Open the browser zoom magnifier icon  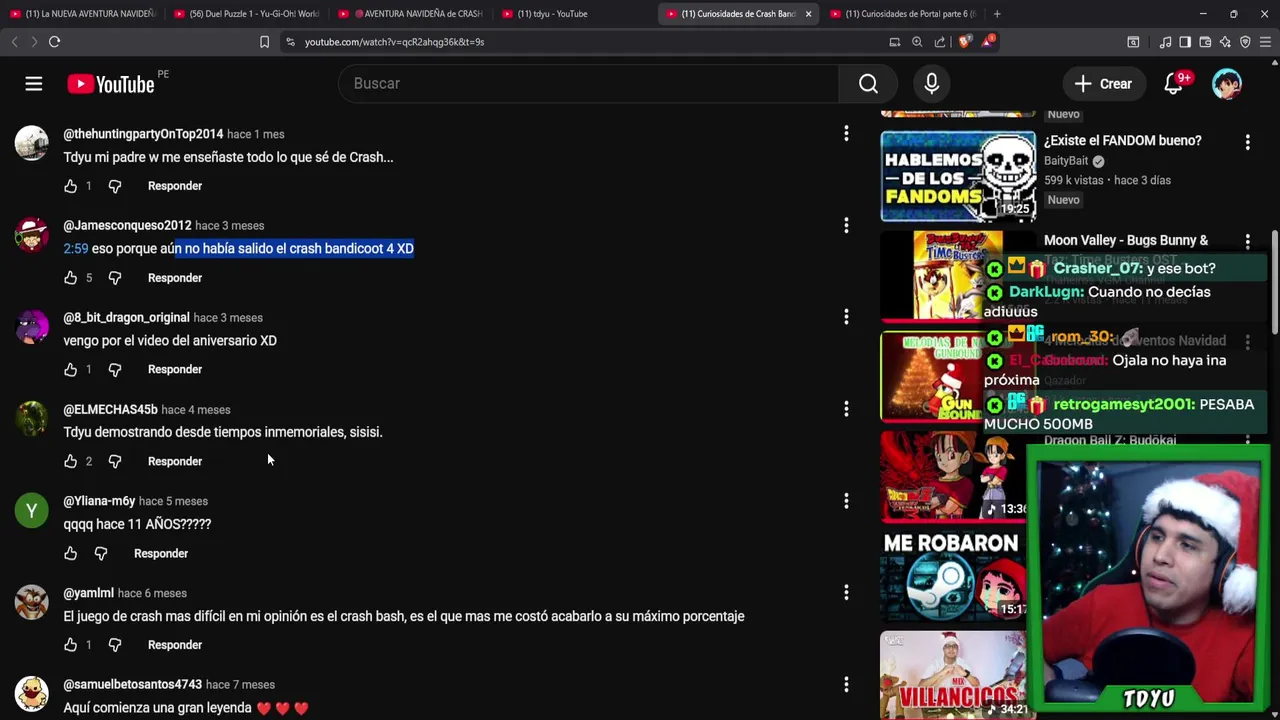tap(917, 42)
